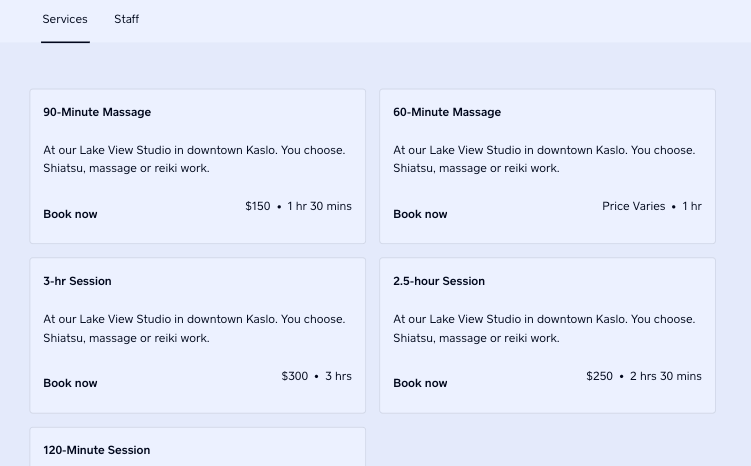Select the 2.5-hour Session heading
This screenshot has height=466, width=751.
pyautogui.click(x=439, y=281)
